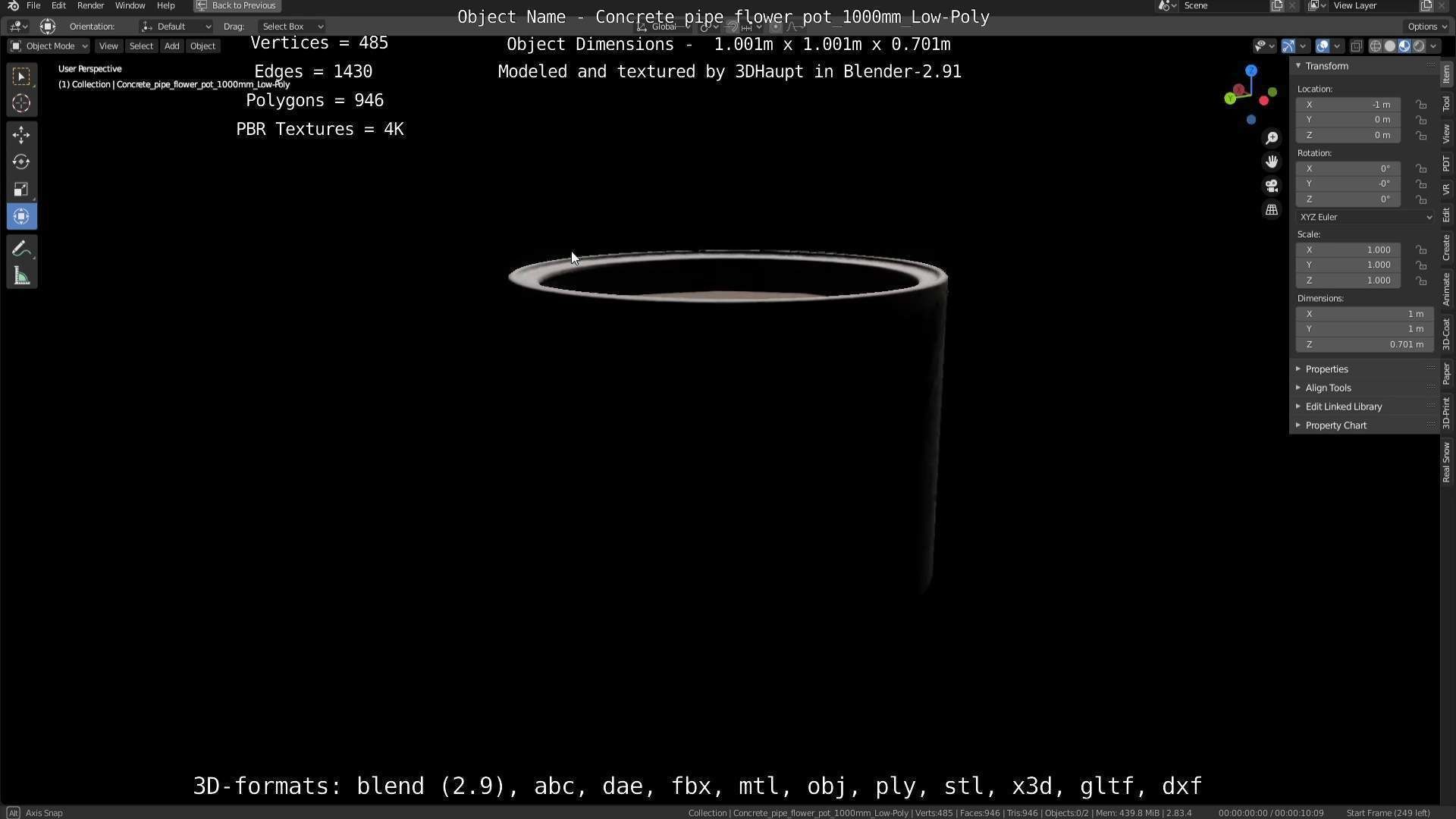Screen dimensions: 1456x819
Task: Toggle lock for Scale X
Action: coord(1421,250)
